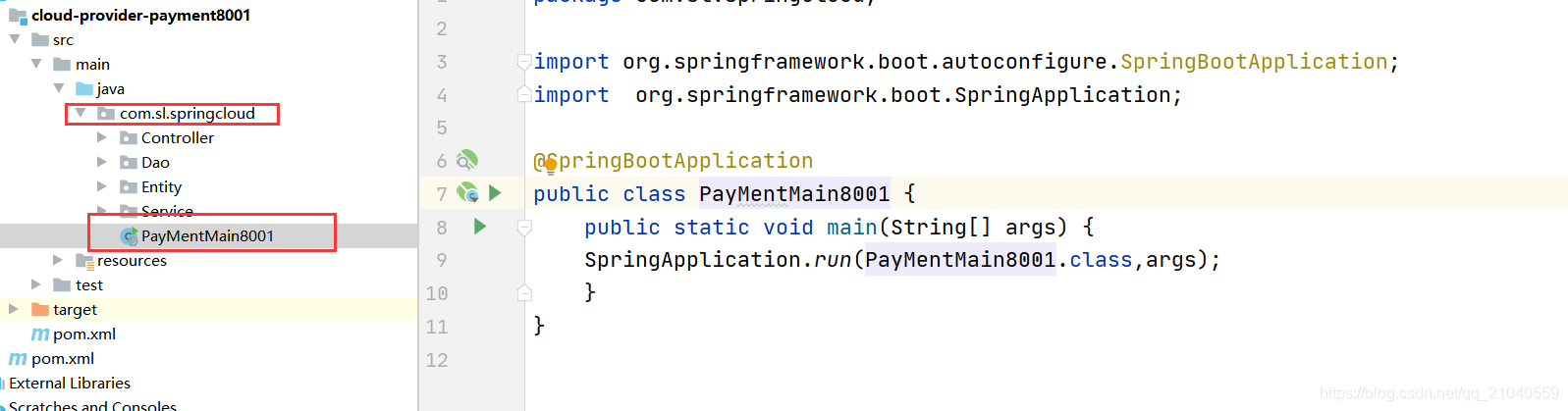Click the SpringBootApplication import name on line 3
Screen dimensions: 1568x411
click(x=1254, y=62)
